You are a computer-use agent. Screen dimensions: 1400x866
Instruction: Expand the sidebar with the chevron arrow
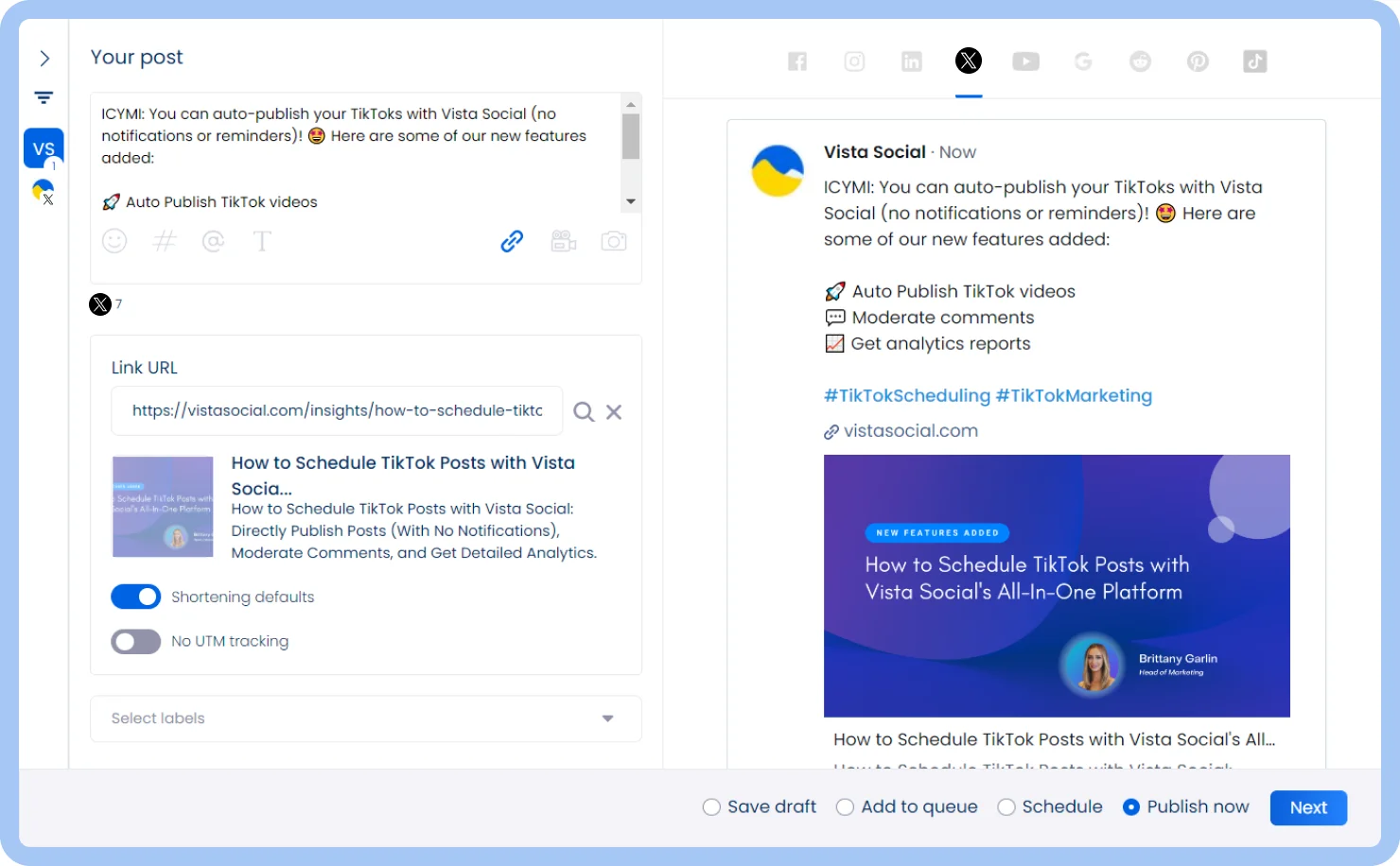coord(44,59)
